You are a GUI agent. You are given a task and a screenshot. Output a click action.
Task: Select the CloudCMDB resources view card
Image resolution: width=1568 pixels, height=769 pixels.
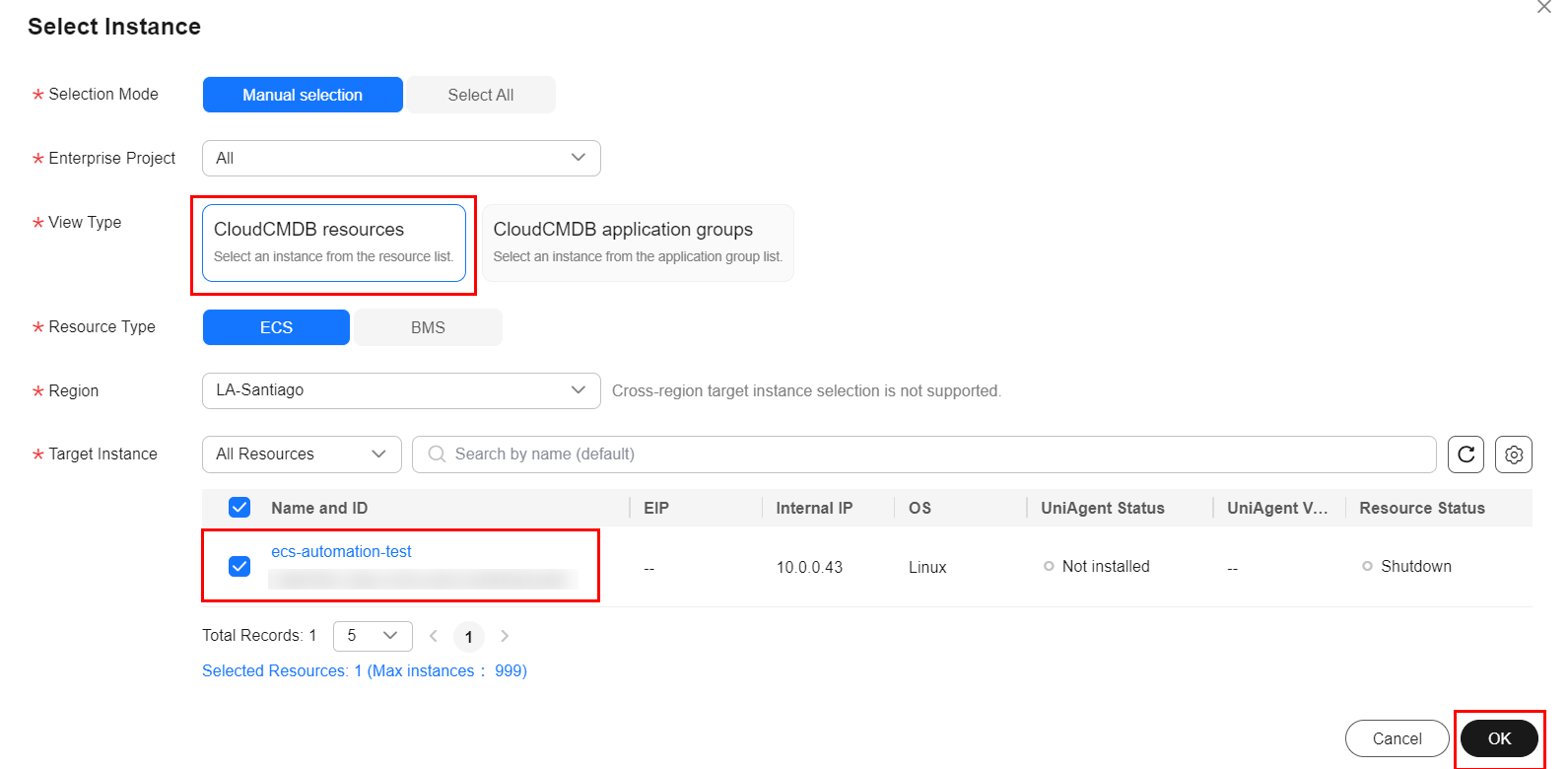pos(334,243)
